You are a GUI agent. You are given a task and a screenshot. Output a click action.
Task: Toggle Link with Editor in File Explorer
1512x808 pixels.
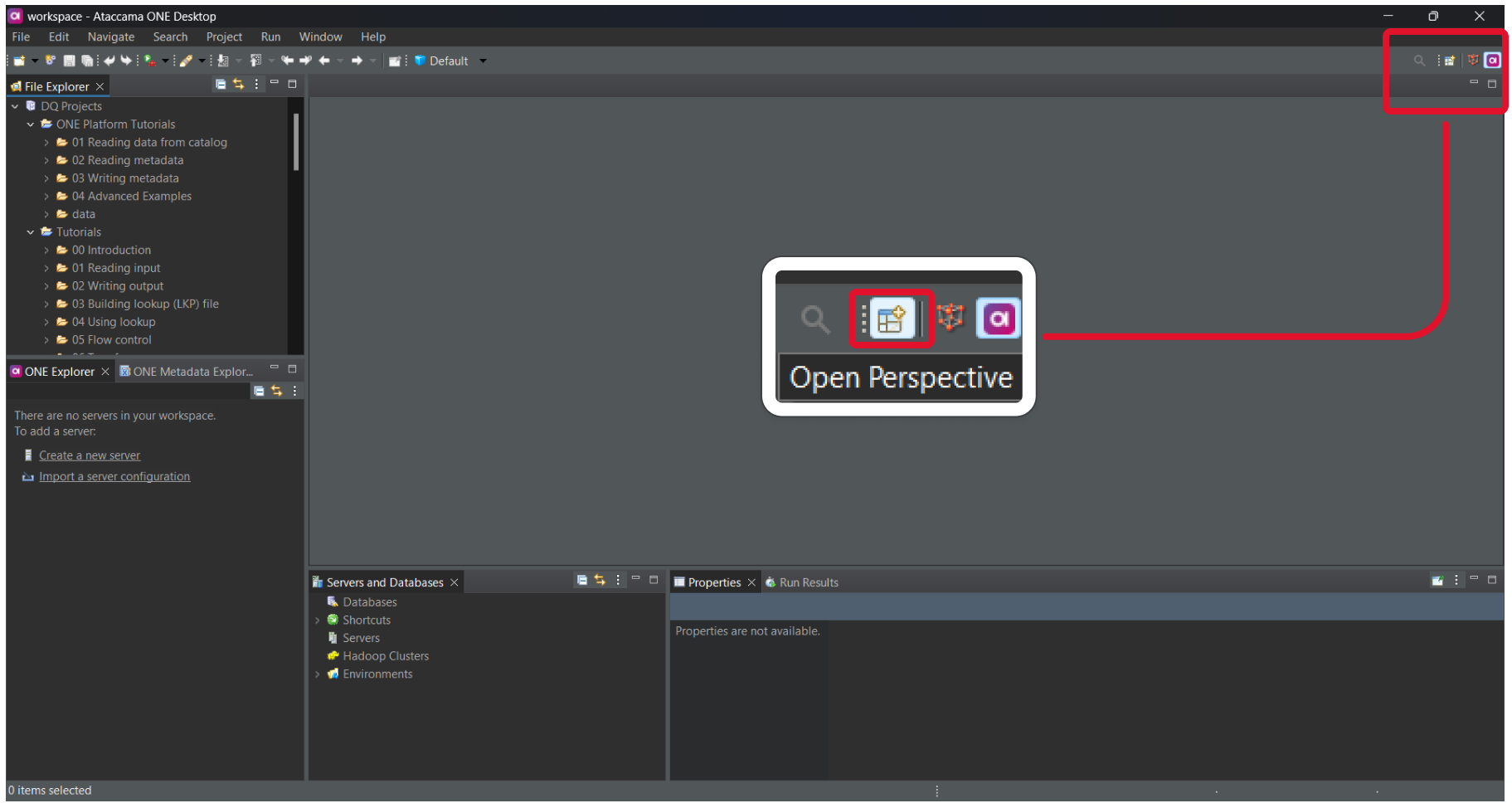[x=239, y=84]
